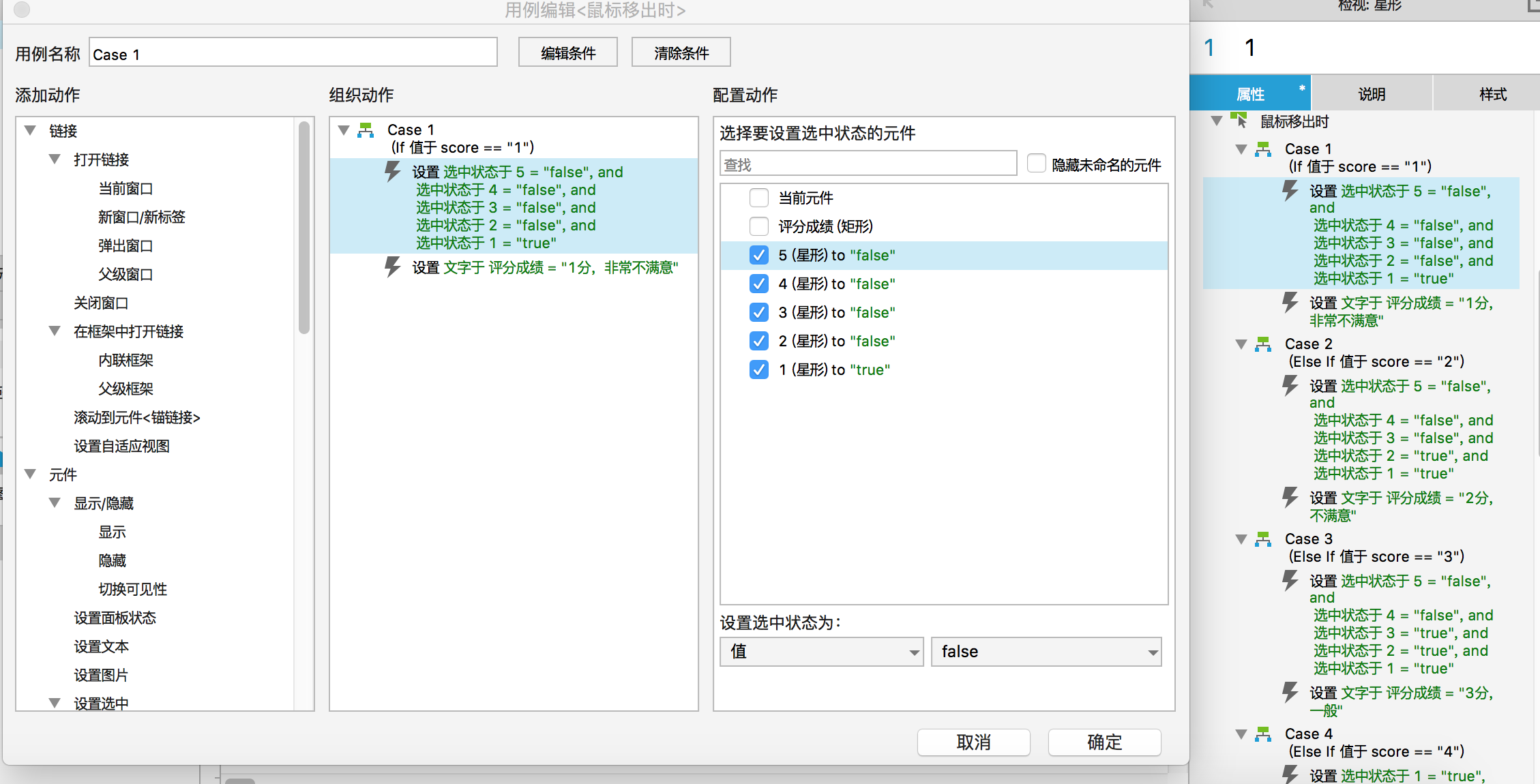Toggle 隐藏未命名的元件 checkbox

coord(1036,164)
